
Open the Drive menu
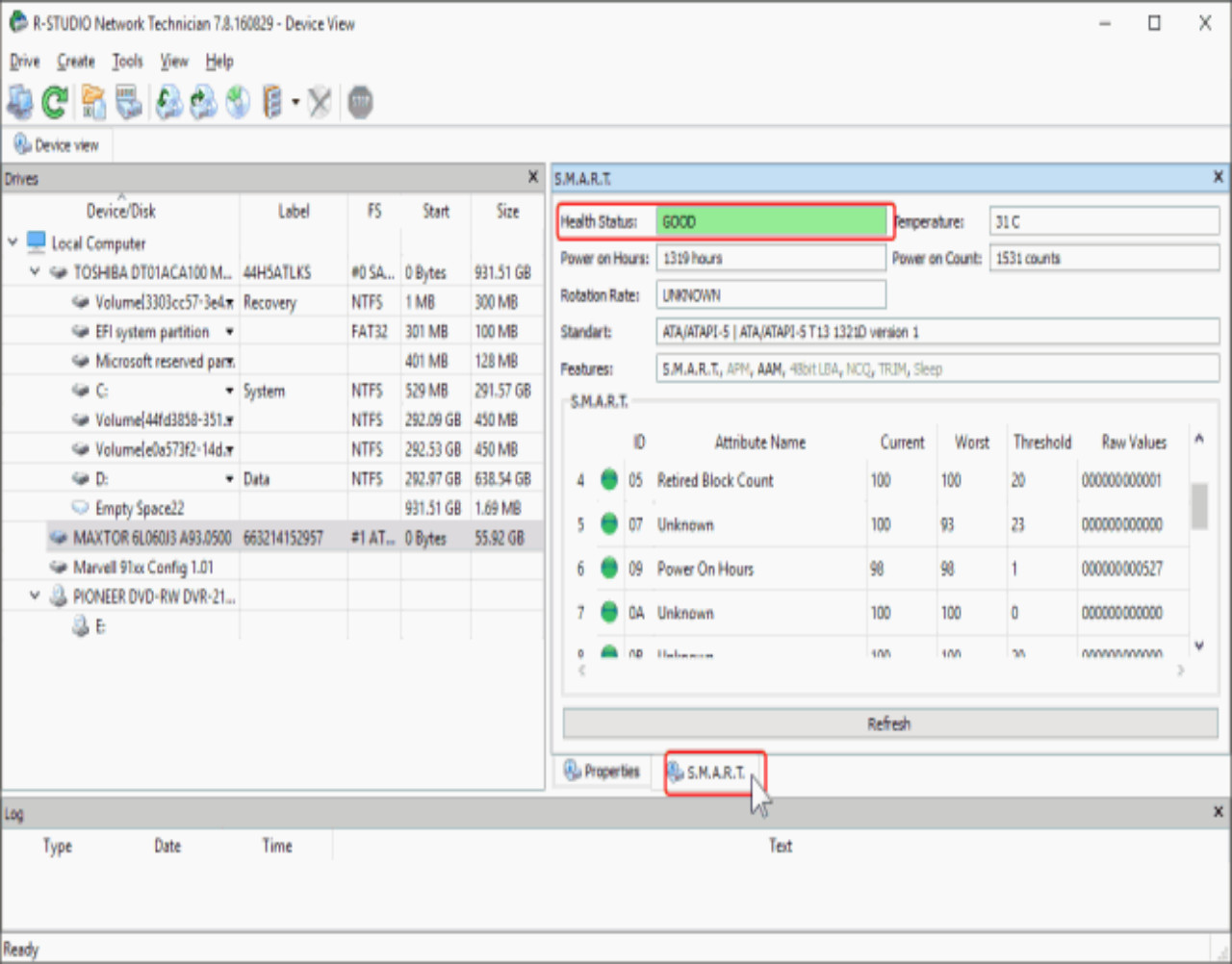25,62
